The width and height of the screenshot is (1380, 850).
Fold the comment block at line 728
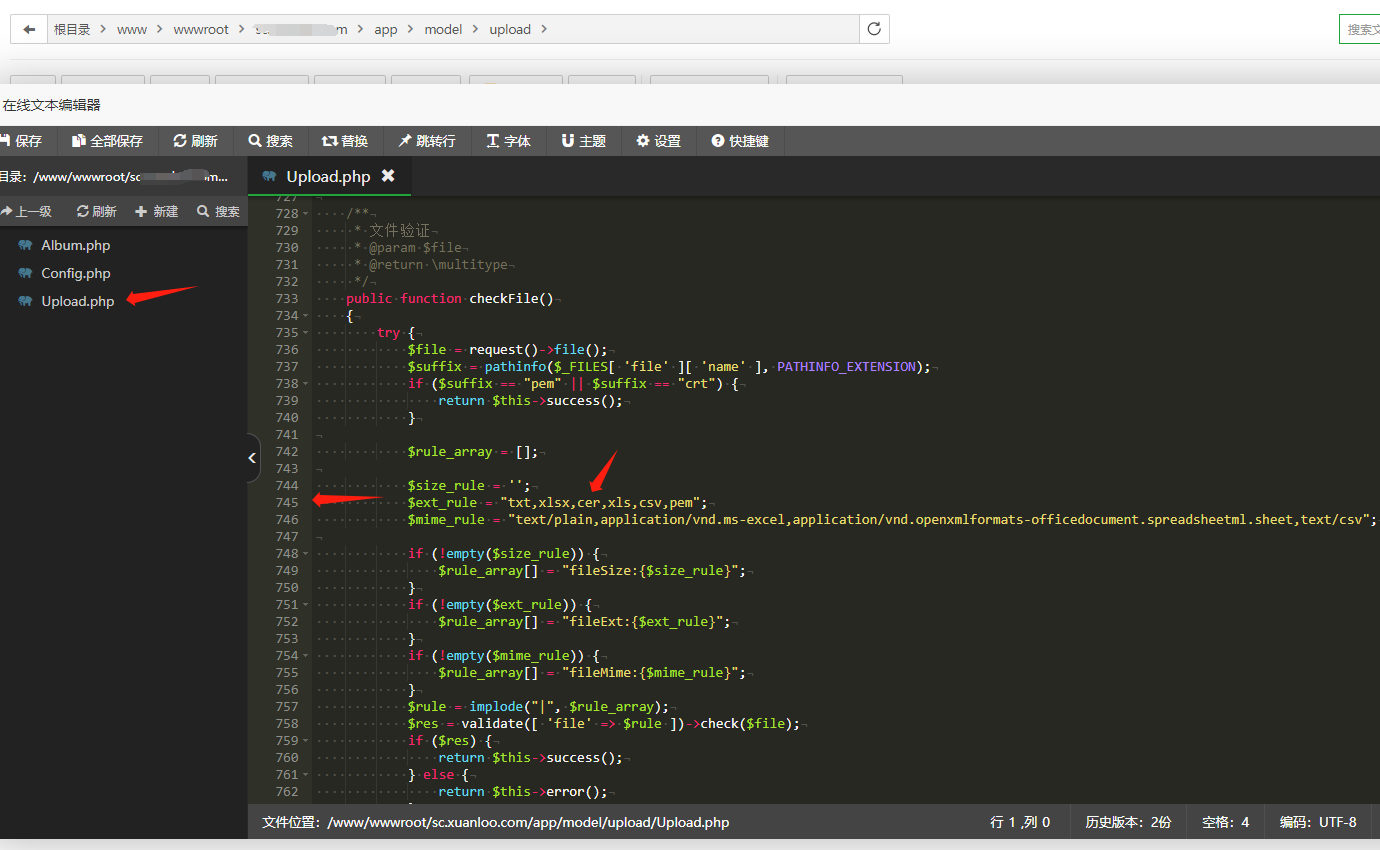[305, 214]
